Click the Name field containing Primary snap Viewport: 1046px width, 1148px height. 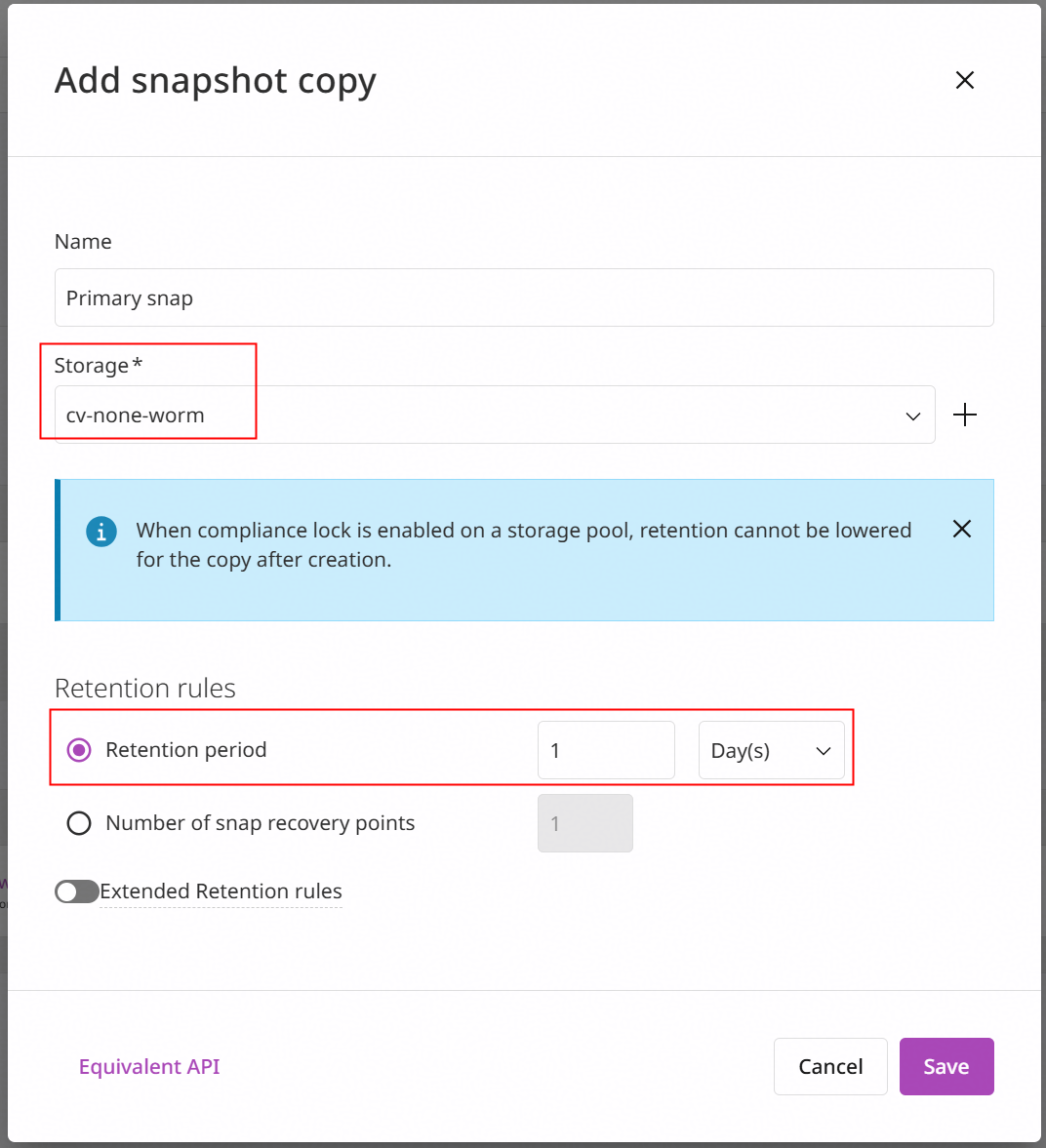pos(524,297)
